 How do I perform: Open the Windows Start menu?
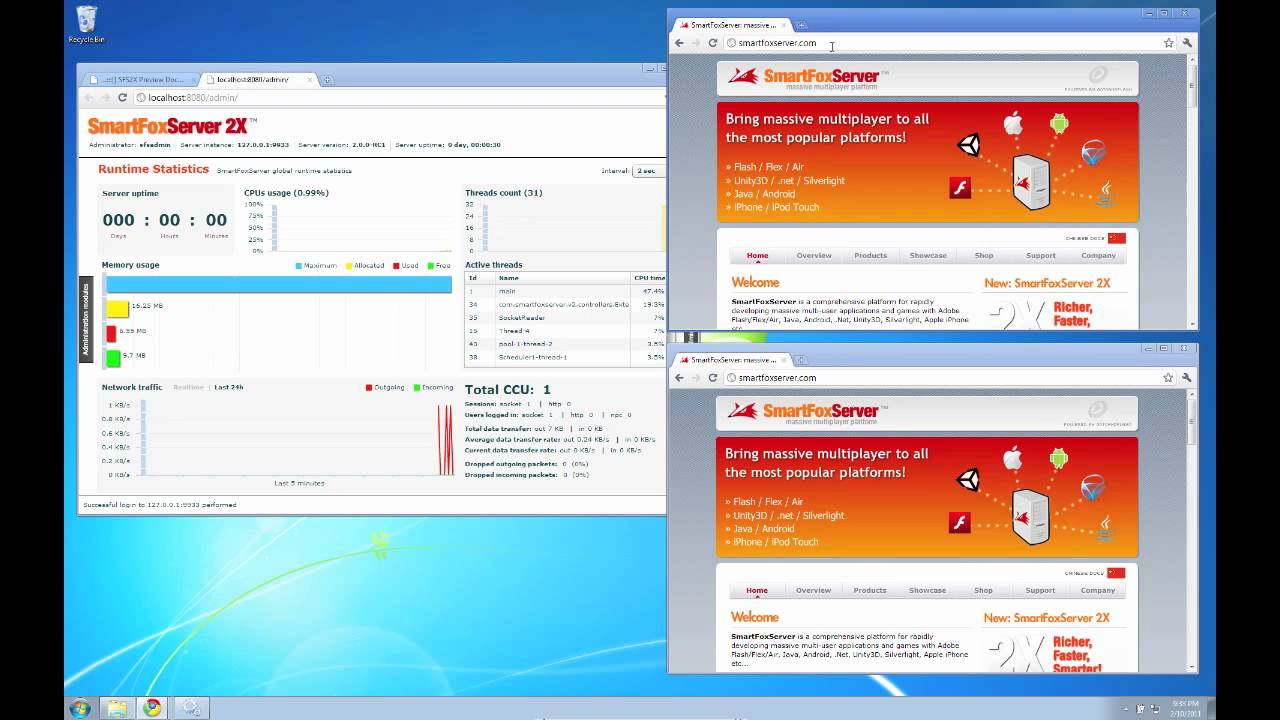click(x=80, y=709)
